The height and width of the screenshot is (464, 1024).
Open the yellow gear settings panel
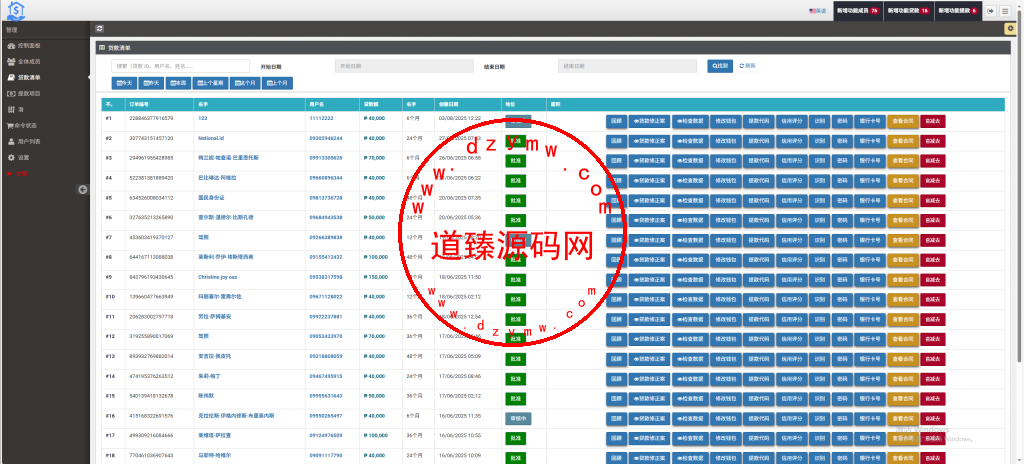(1011, 29)
